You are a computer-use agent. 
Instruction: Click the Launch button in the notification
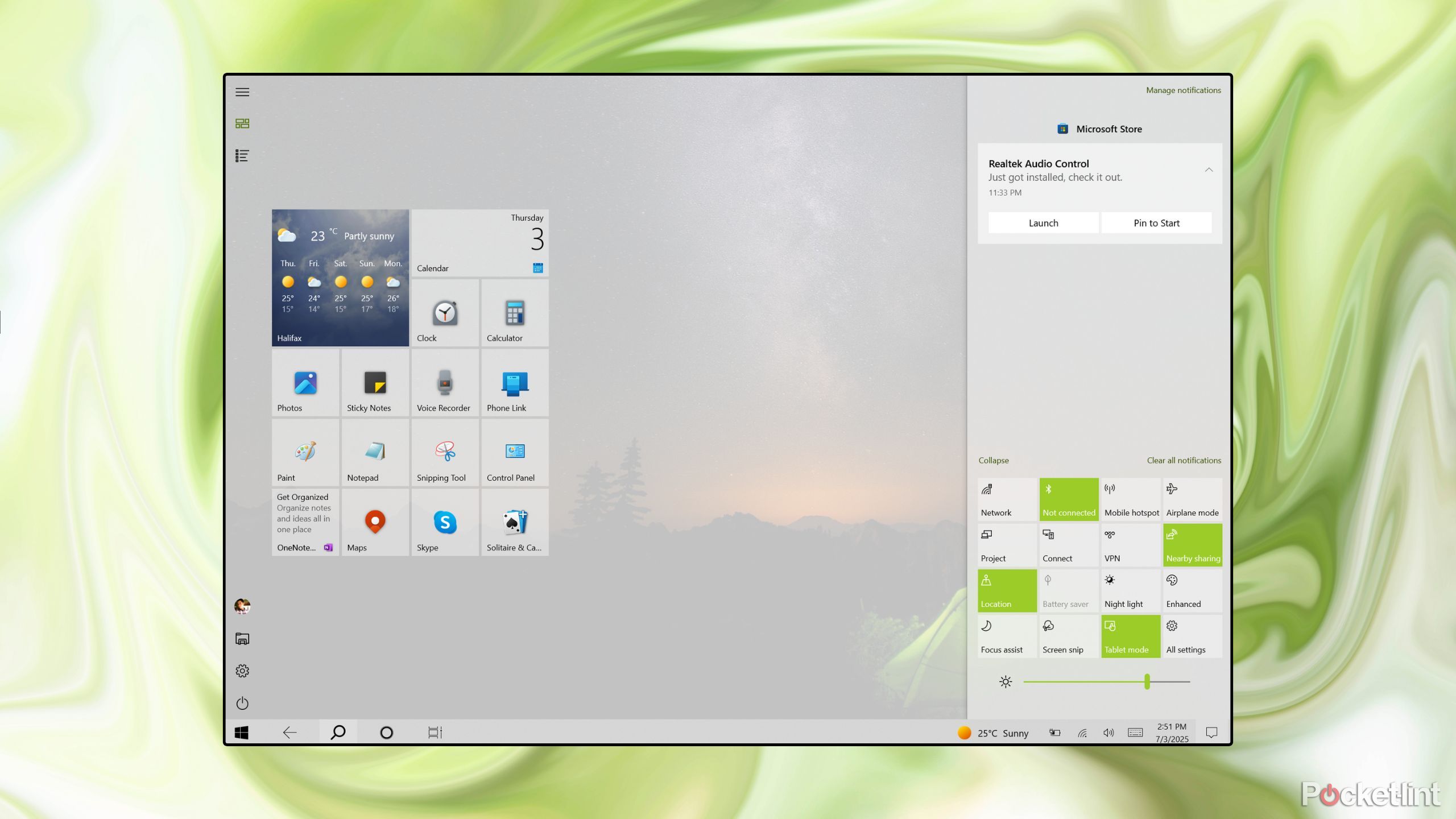pyautogui.click(x=1043, y=223)
